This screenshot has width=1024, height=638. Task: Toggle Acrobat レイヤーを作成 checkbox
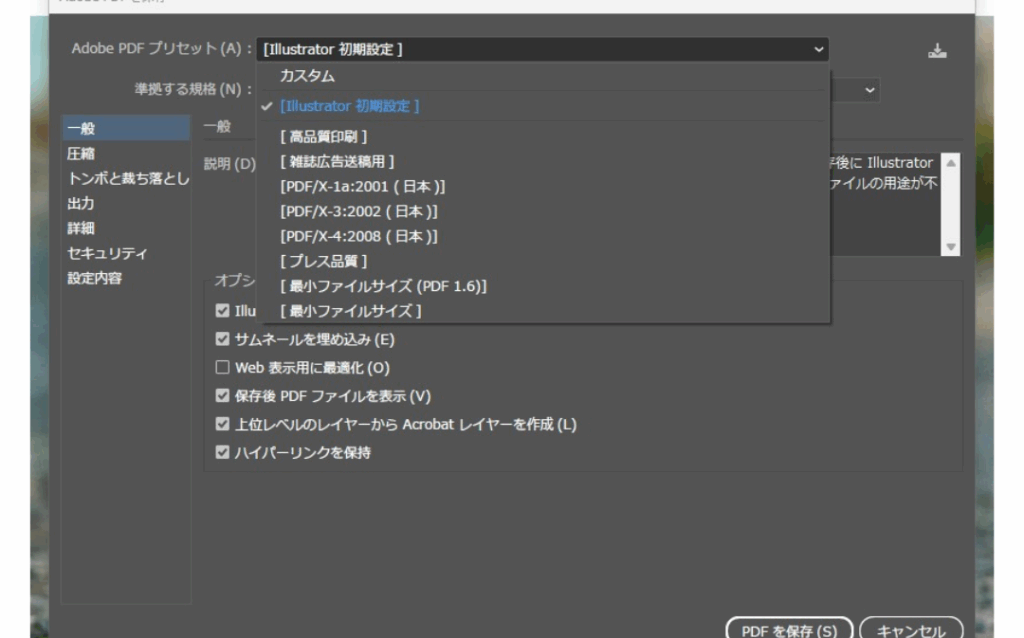coord(222,424)
